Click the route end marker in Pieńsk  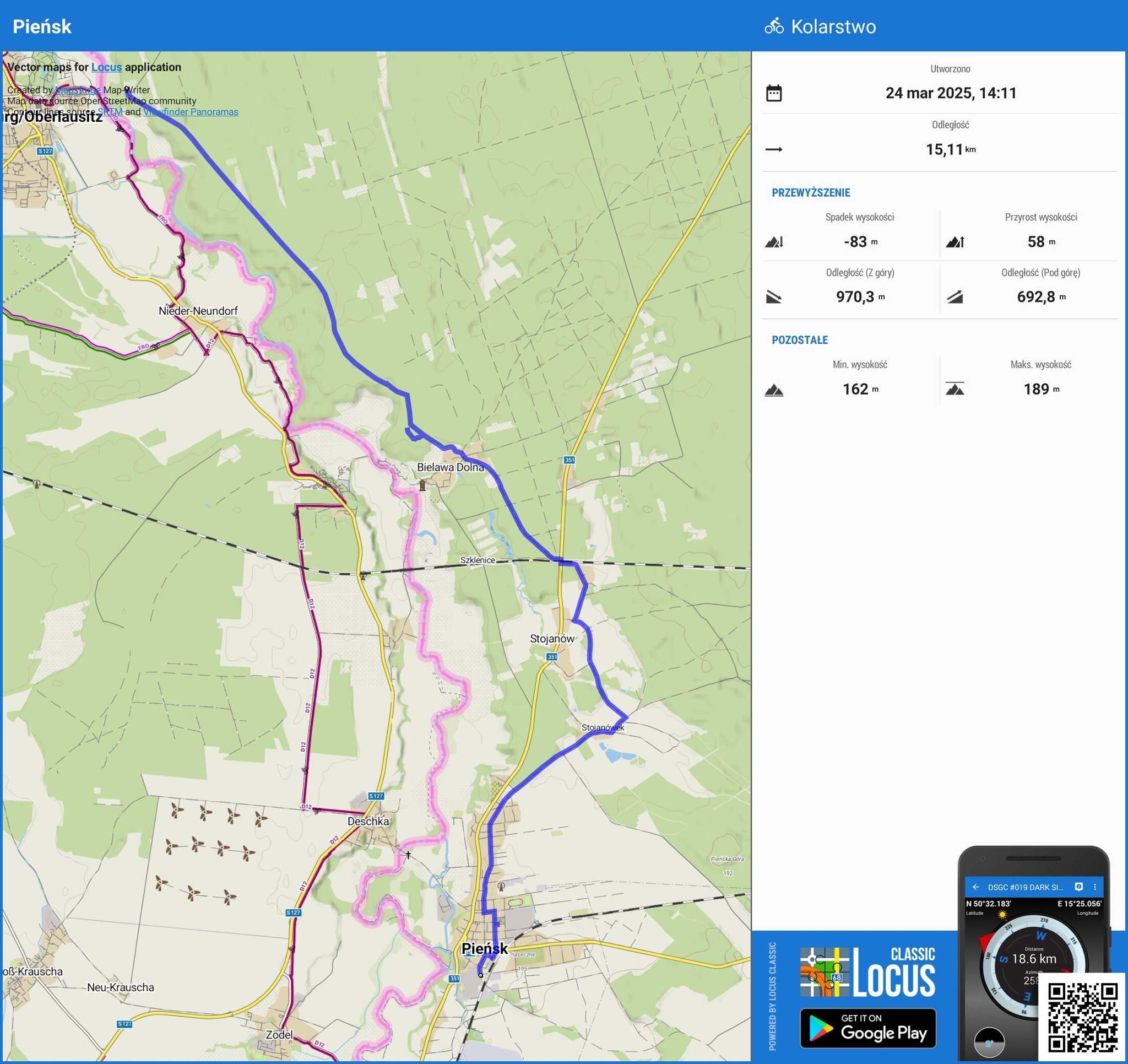point(481,975)
